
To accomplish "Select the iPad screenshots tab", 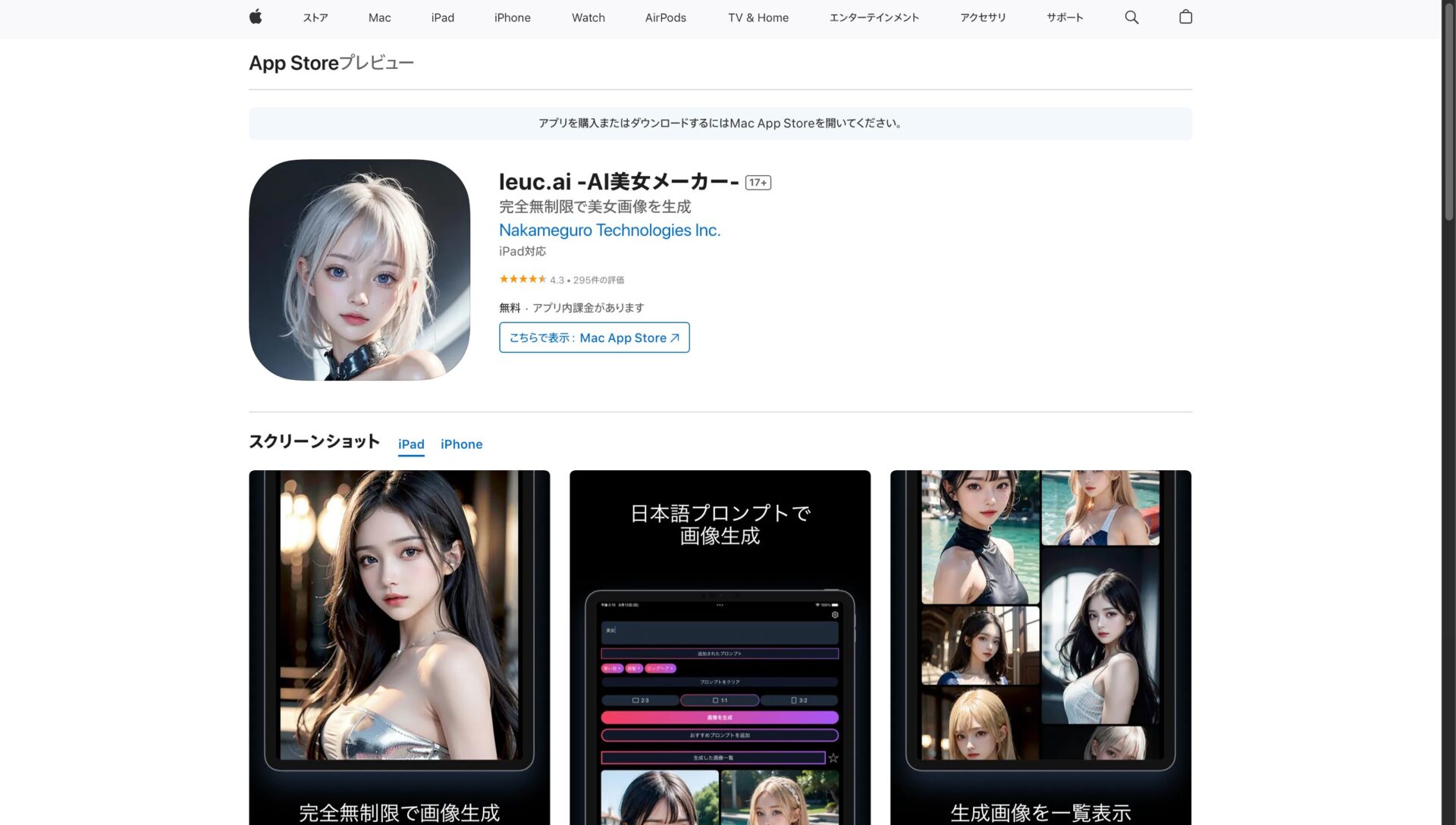I will [411, 444].
